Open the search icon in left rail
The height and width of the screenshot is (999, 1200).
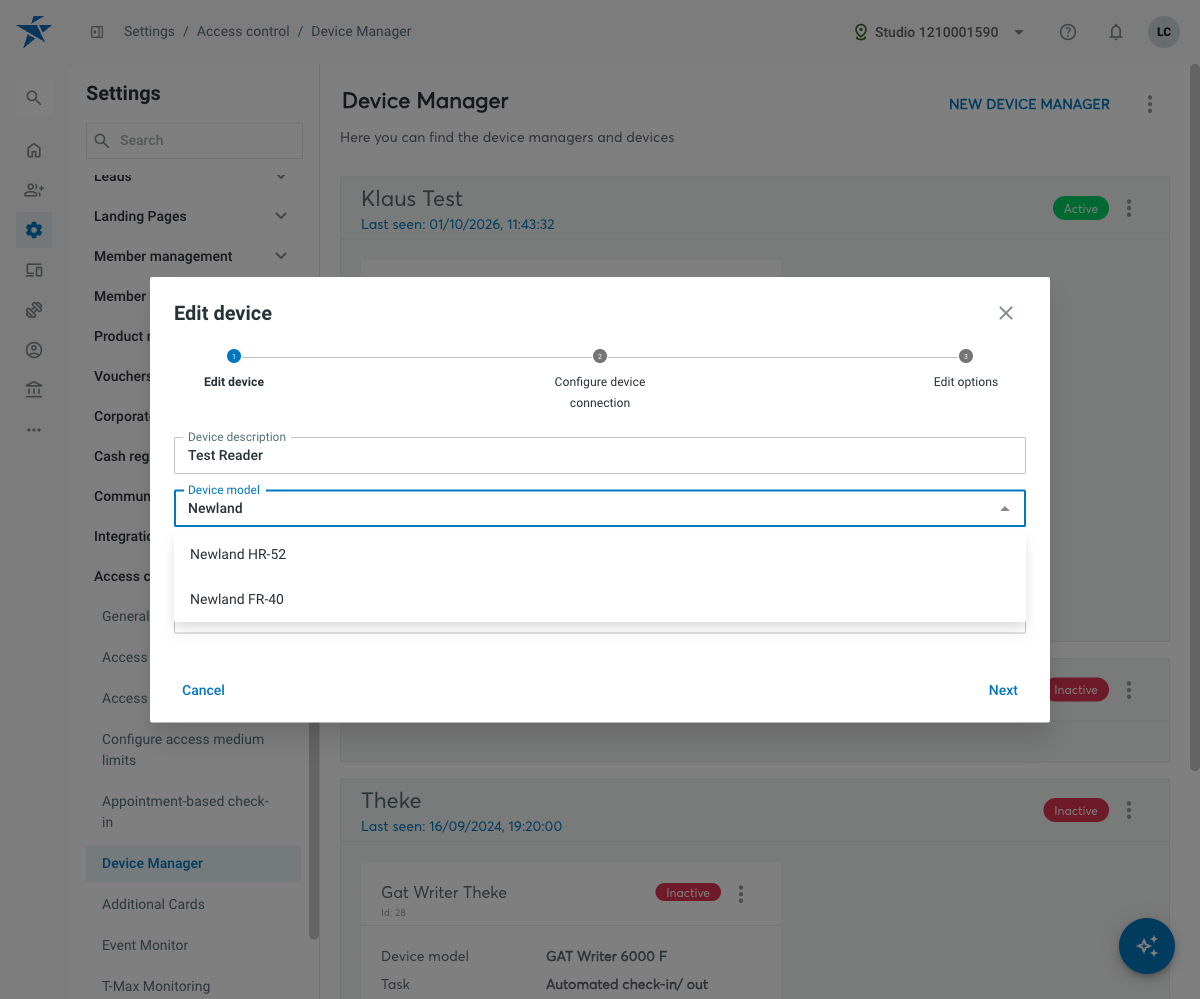(x=34, y=98)
